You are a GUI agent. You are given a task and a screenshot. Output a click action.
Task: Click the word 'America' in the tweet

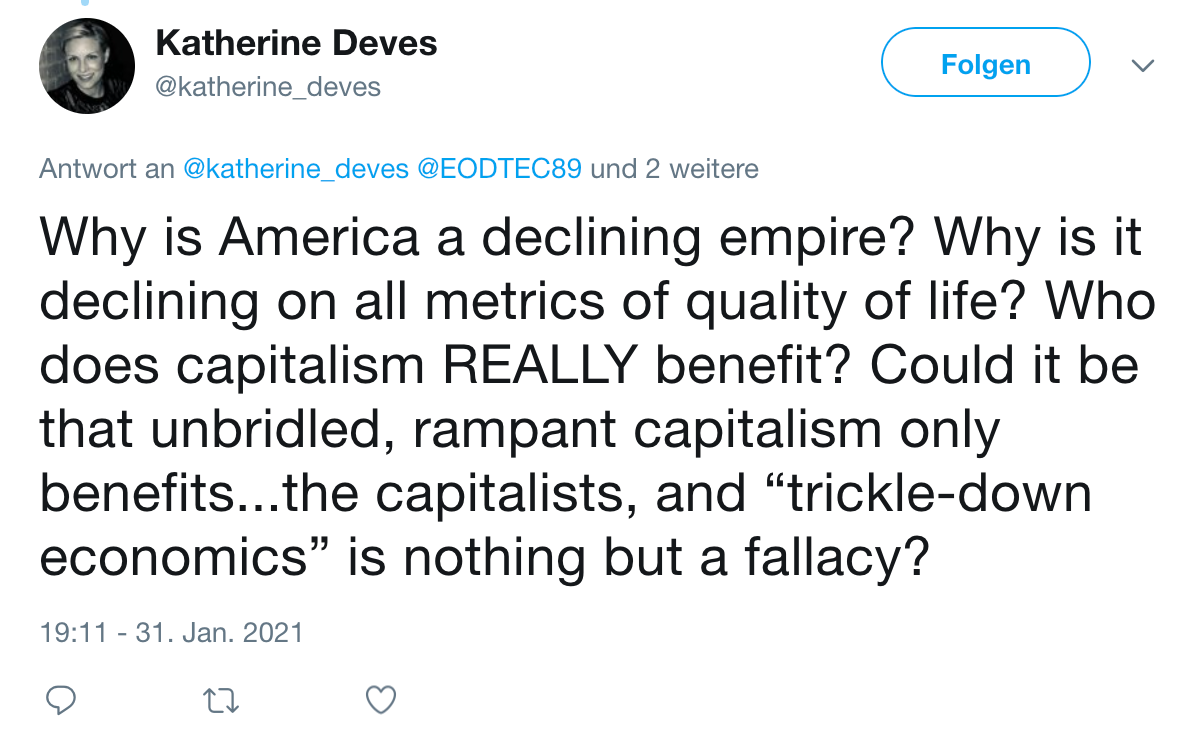coord(319,238)
